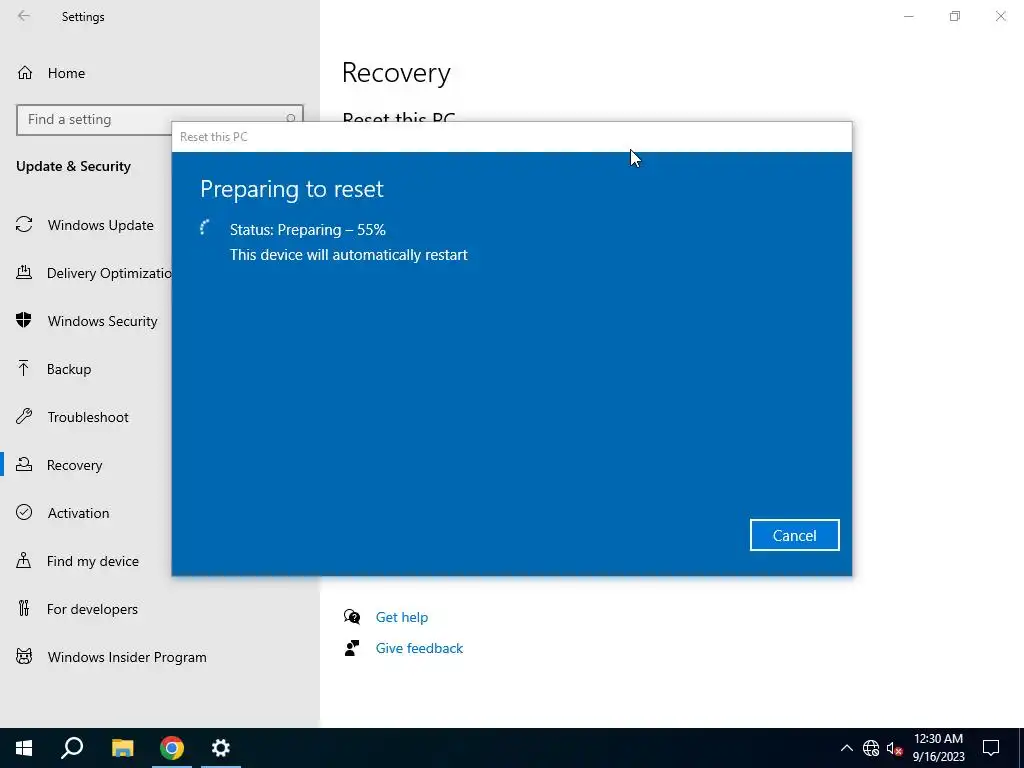
Task: Open taskbar Search
Action: 72,748
